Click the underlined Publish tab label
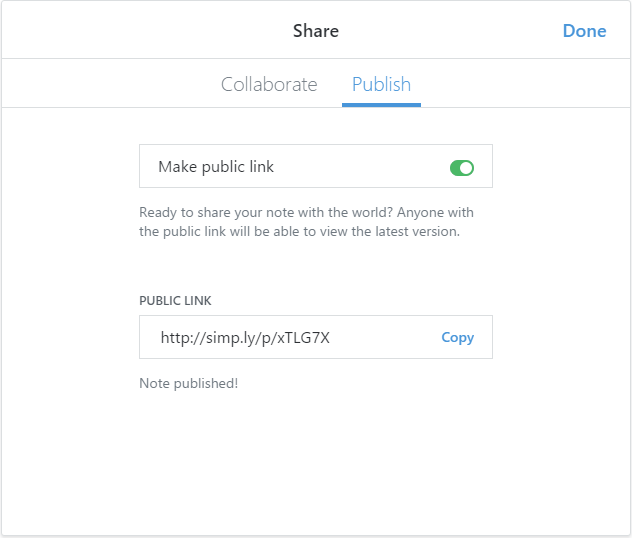This screenshot has height=538, width=632. [x=381, y=84]
